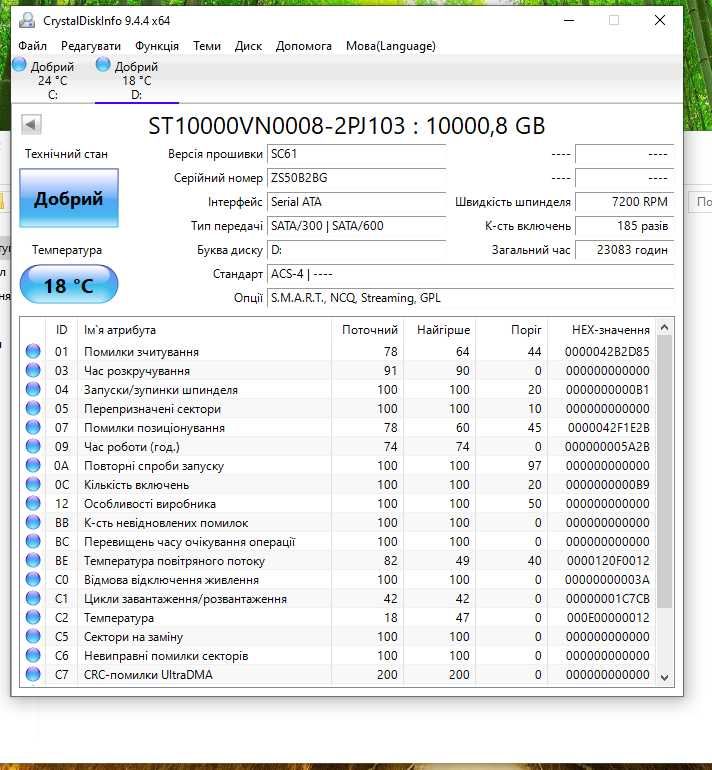The width and height of the screenshot is (712, 770).
Task: Click the Поріг column header
Action: pyautogui.click(x=512, y=330)
